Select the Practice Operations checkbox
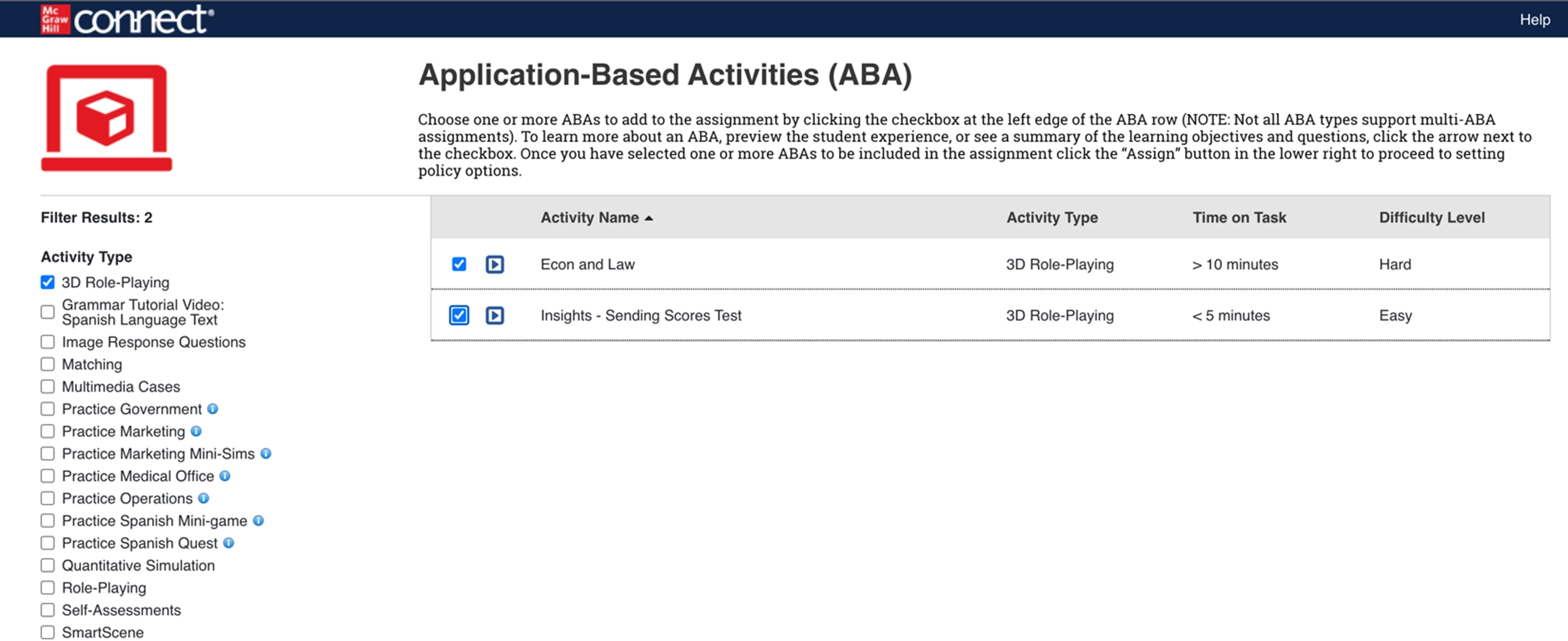This screenshot has width=1568, height=641. point(48,499)
